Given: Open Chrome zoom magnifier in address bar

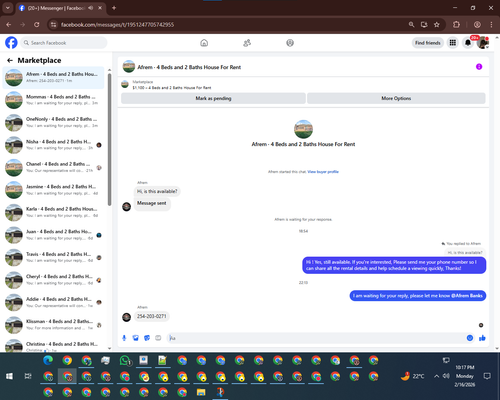Looking at the screenshot, I should pyautogui.click(x=411, y=25).
